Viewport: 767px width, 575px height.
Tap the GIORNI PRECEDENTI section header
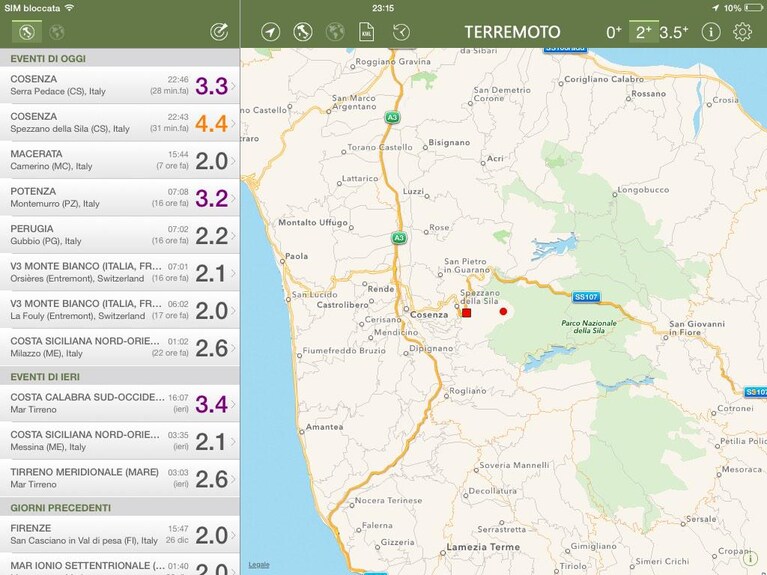click(120, 507)
